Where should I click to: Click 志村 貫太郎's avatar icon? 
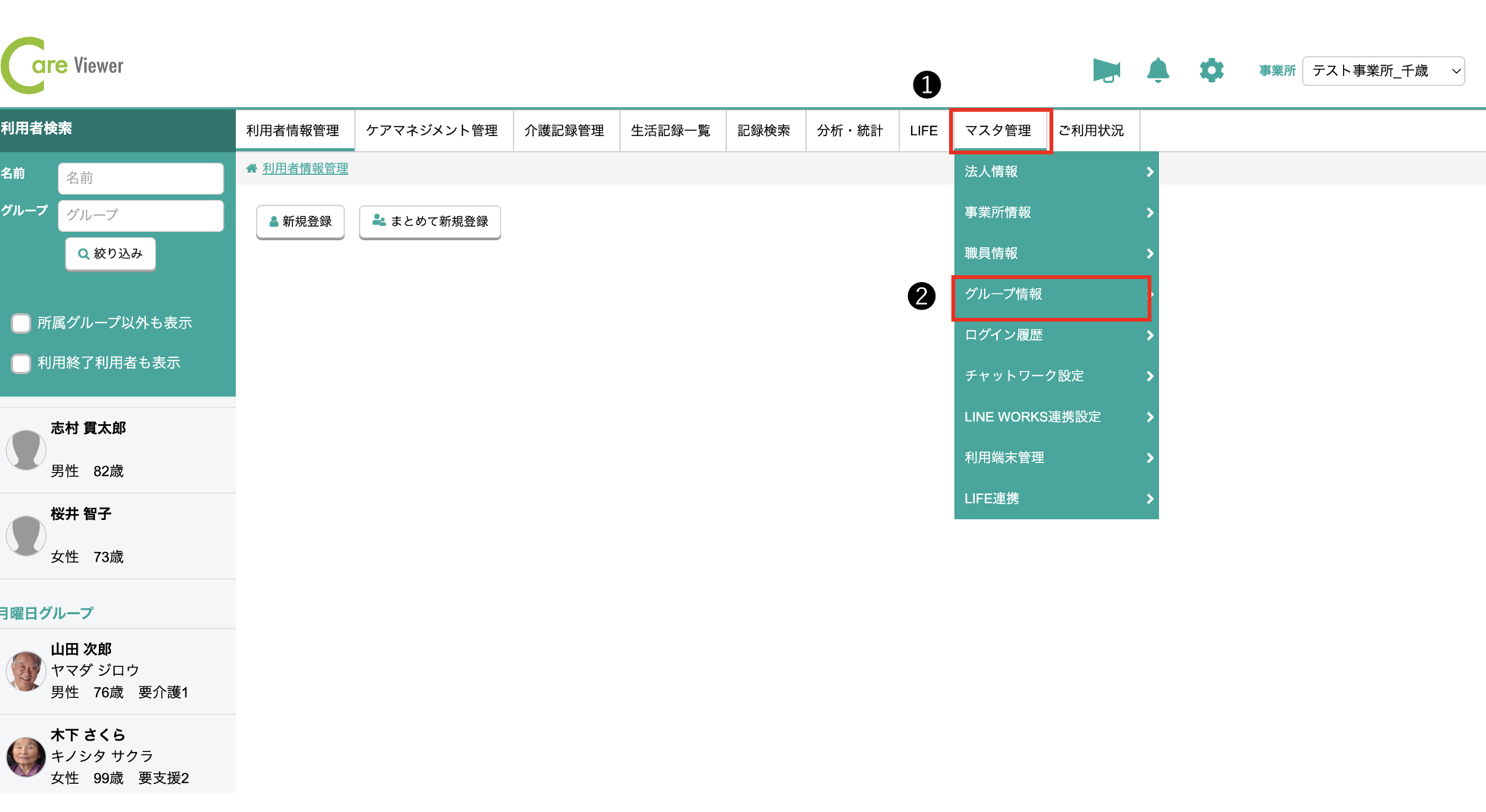coord(26,449)
